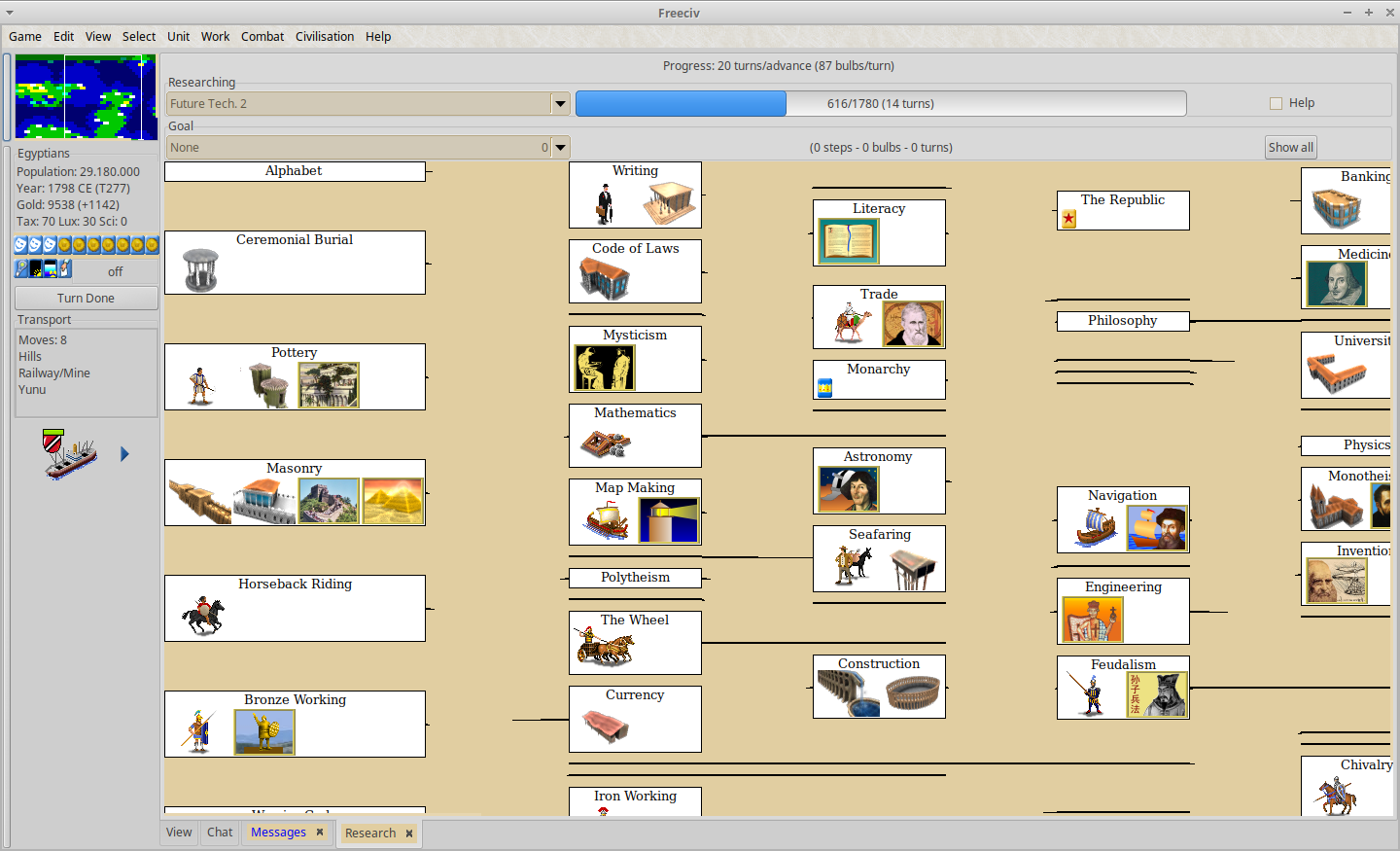Viewport: 1400px width, 851px height.
Task: Click the horseman icon under Horseback Riding
Action: tap(202, 615)
